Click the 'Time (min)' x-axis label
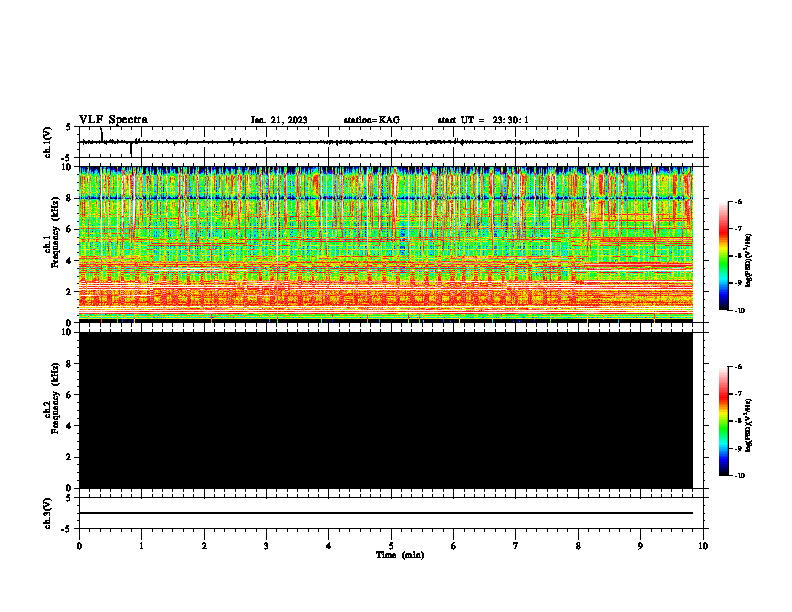 coord(400,555)
